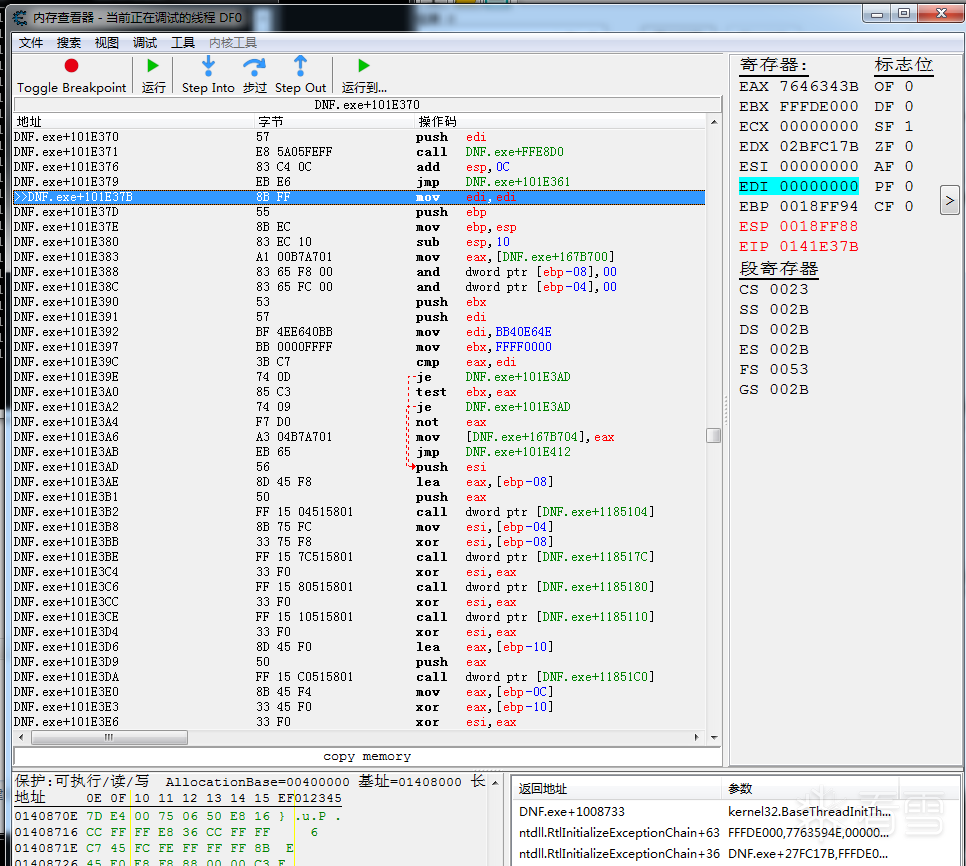Click the Step Over (步过) curved arrow icon
The width and height of the screenshot is (966, 866).
254,66
